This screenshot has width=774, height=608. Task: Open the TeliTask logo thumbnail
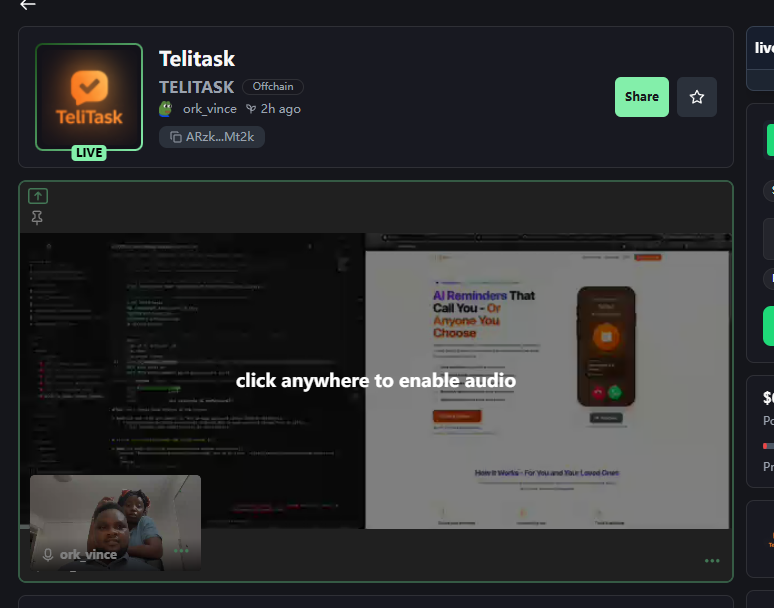point(89,97)
